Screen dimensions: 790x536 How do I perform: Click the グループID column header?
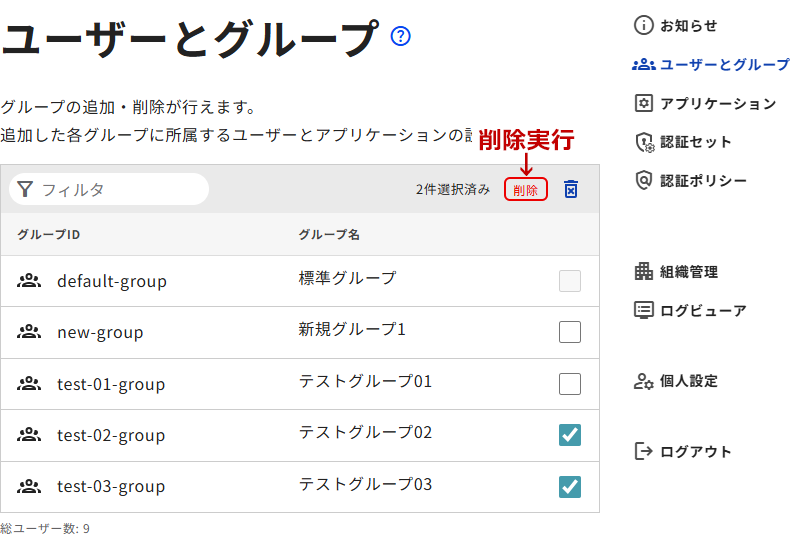click(x=48, y=234)
